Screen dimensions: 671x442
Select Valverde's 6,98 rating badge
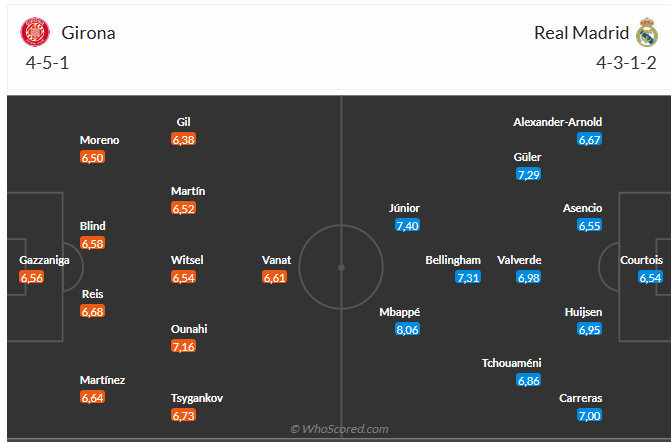click(x=529, y=277)
